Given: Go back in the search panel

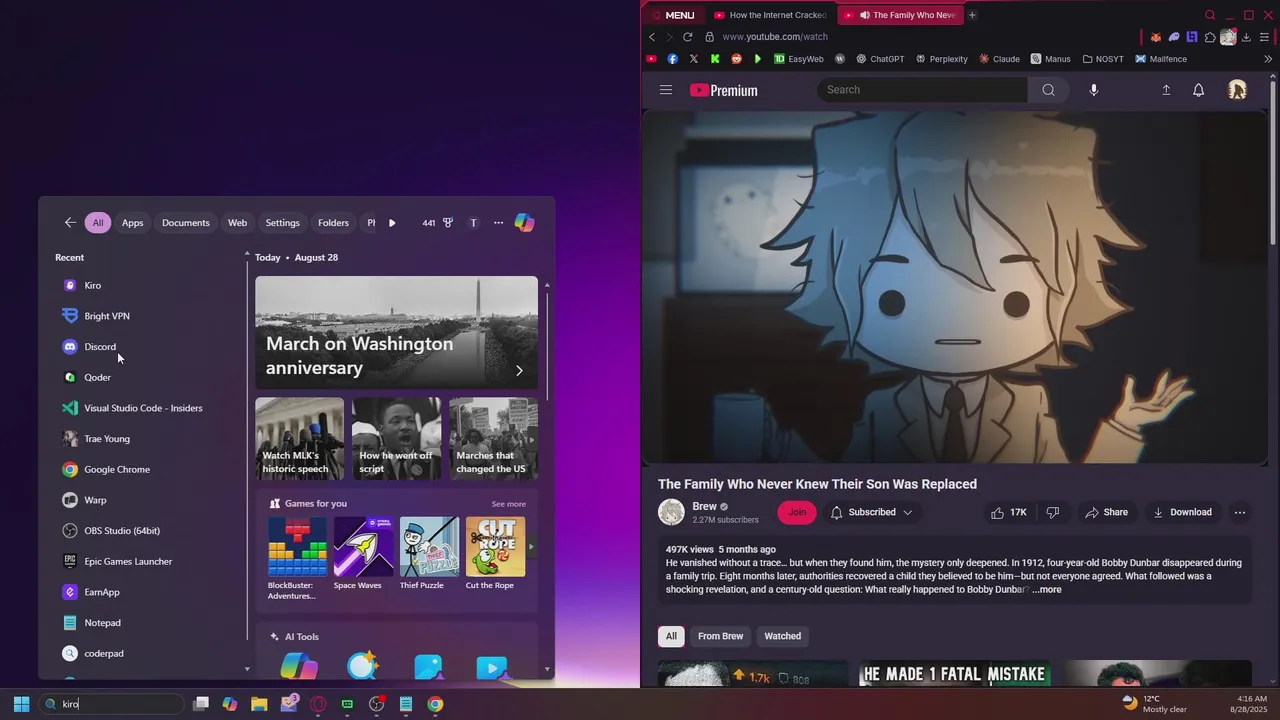Looking at the screenshot, I should point(70,223).
